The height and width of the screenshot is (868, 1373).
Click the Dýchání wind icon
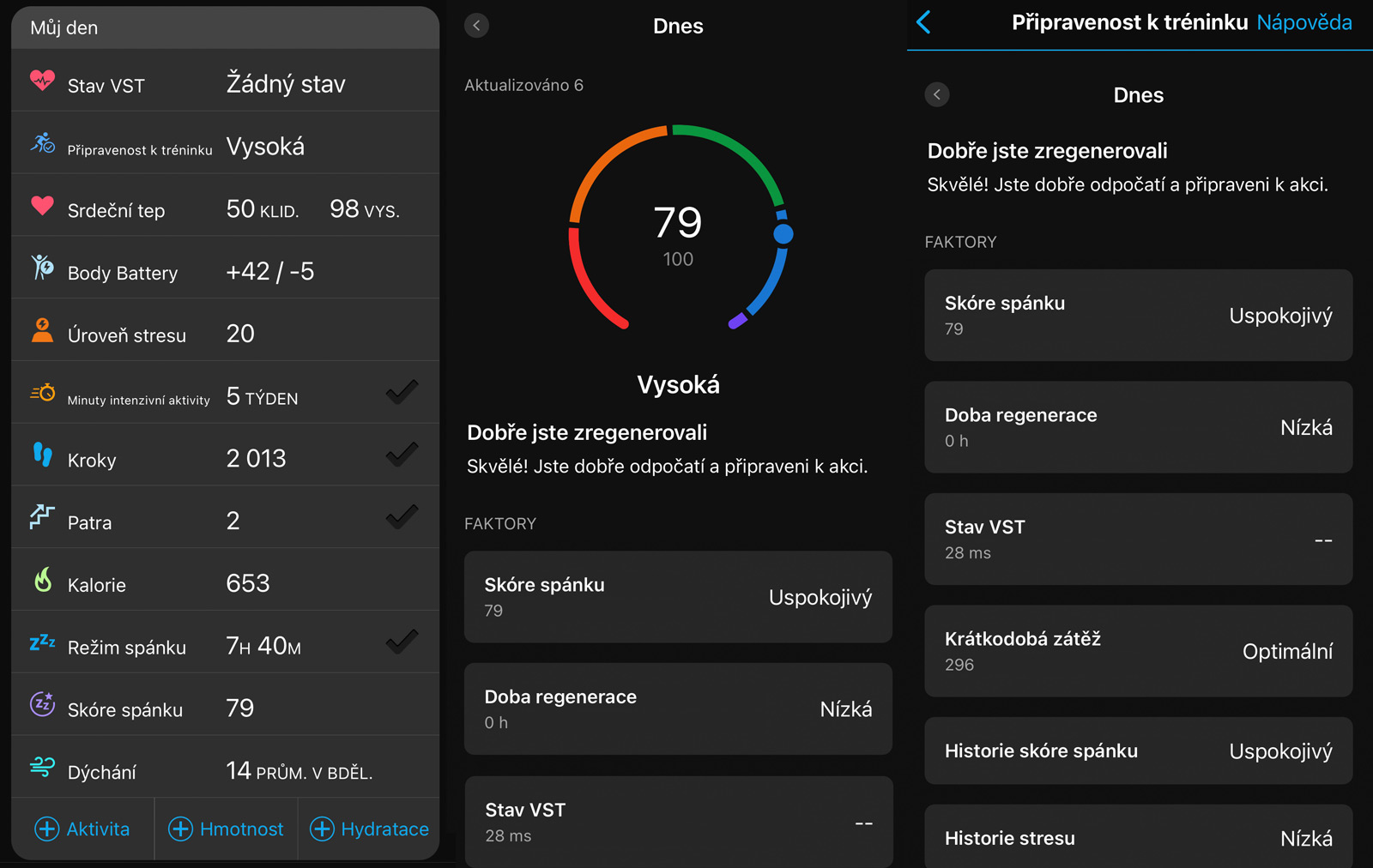[x=42, y=767]
